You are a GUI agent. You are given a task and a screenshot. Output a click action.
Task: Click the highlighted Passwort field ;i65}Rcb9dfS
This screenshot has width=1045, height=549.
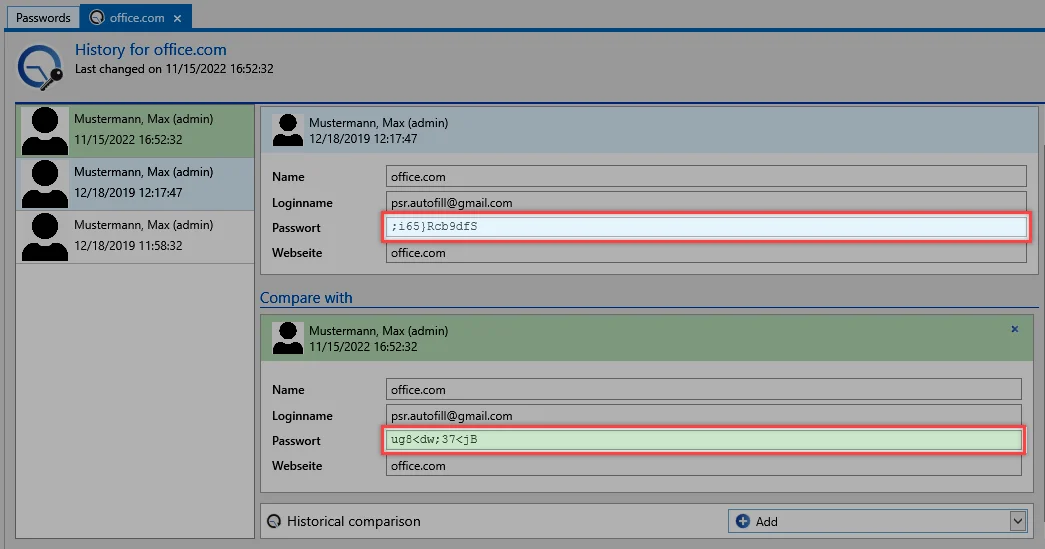pos(706,227)
